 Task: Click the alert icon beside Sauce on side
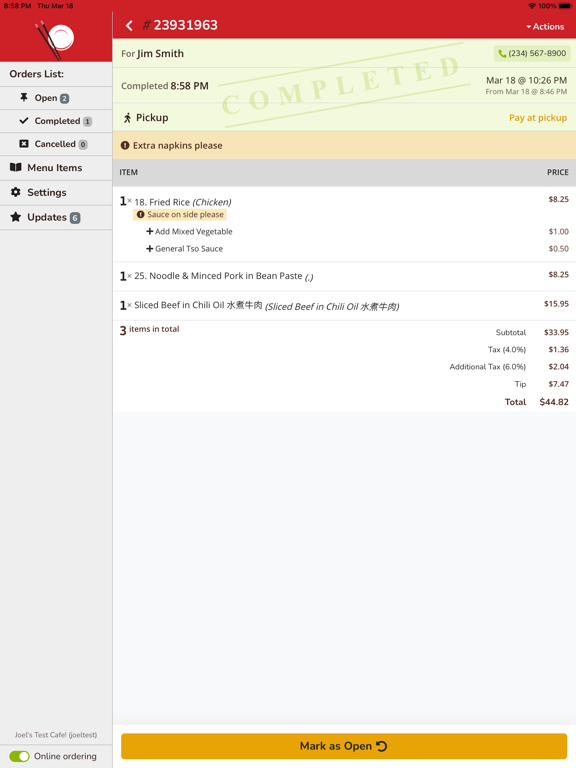click(141, 215)
